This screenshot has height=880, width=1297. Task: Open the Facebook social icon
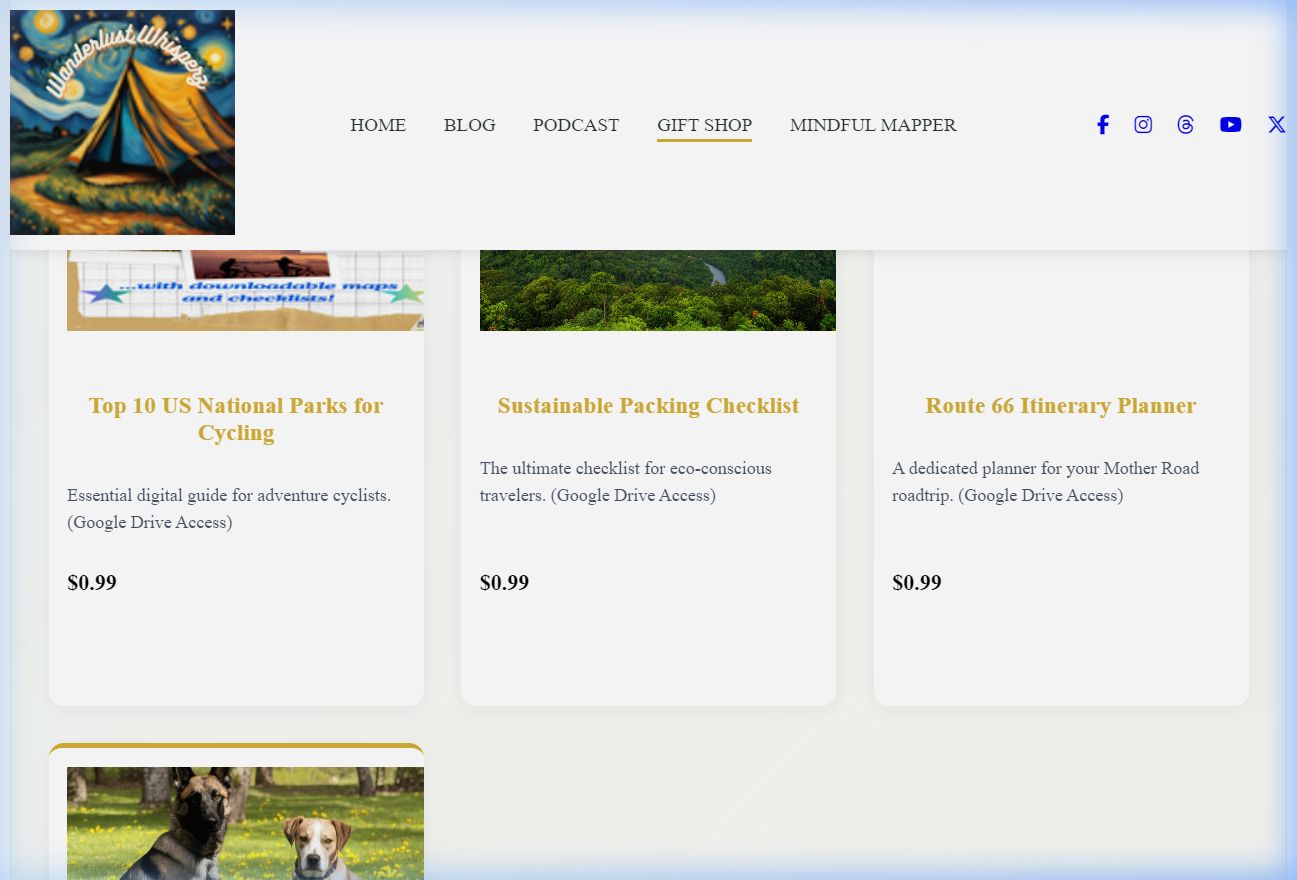[x=1102, y=125]
